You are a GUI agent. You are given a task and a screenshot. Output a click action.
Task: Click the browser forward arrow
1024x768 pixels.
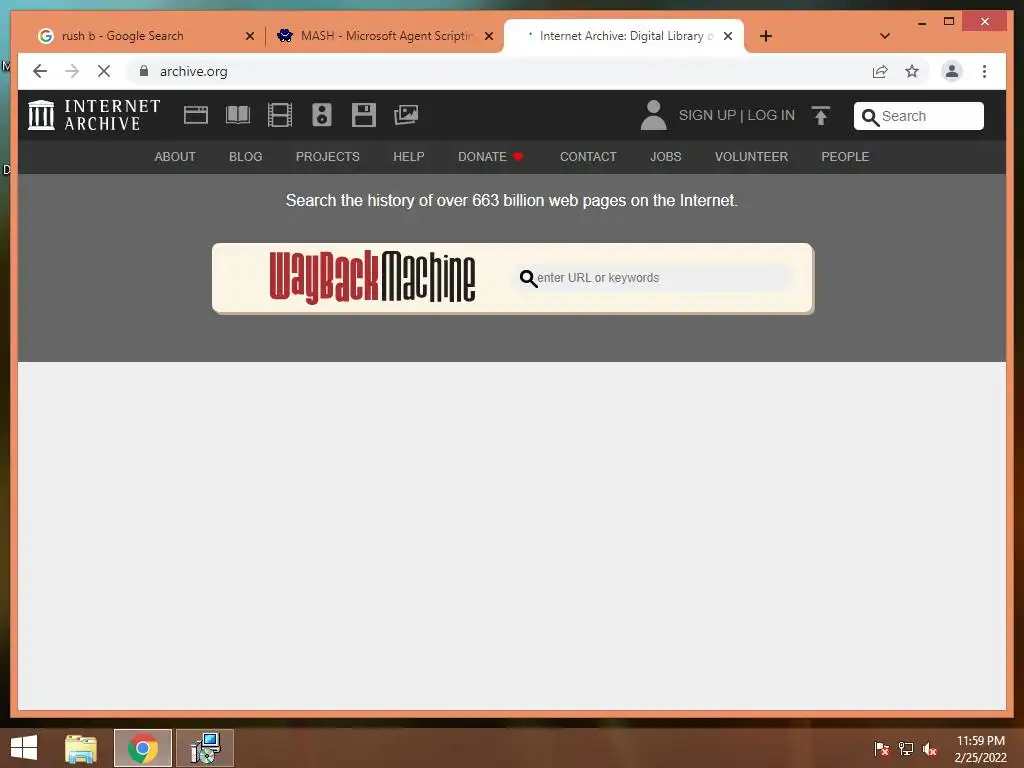coord(72,71)
